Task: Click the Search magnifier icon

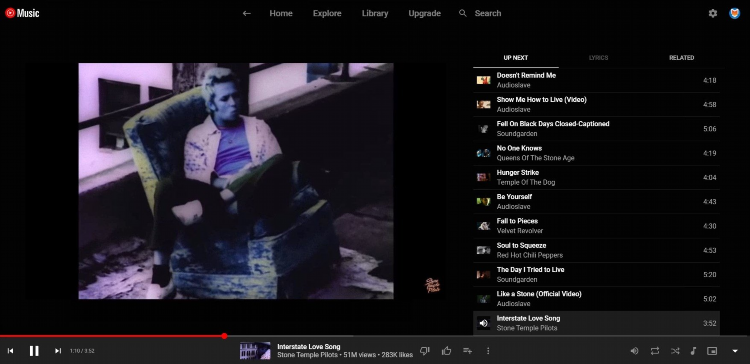Action: pyautogui.click(x=463, y=13)
